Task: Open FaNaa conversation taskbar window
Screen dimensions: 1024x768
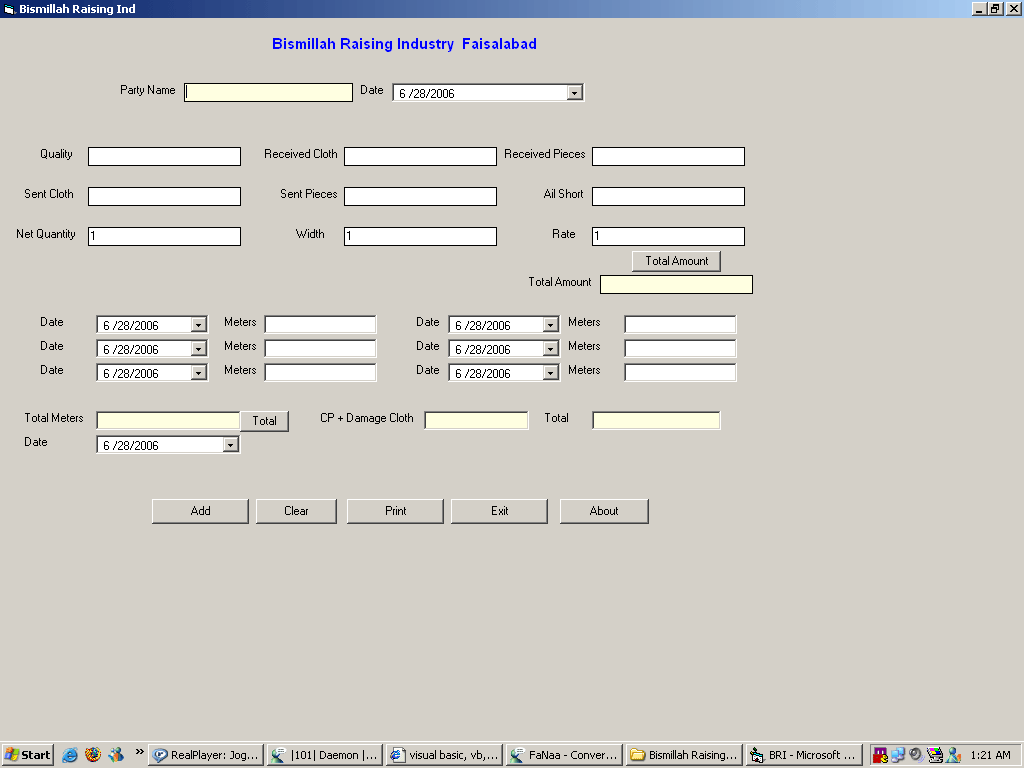Action: point(563,755)
